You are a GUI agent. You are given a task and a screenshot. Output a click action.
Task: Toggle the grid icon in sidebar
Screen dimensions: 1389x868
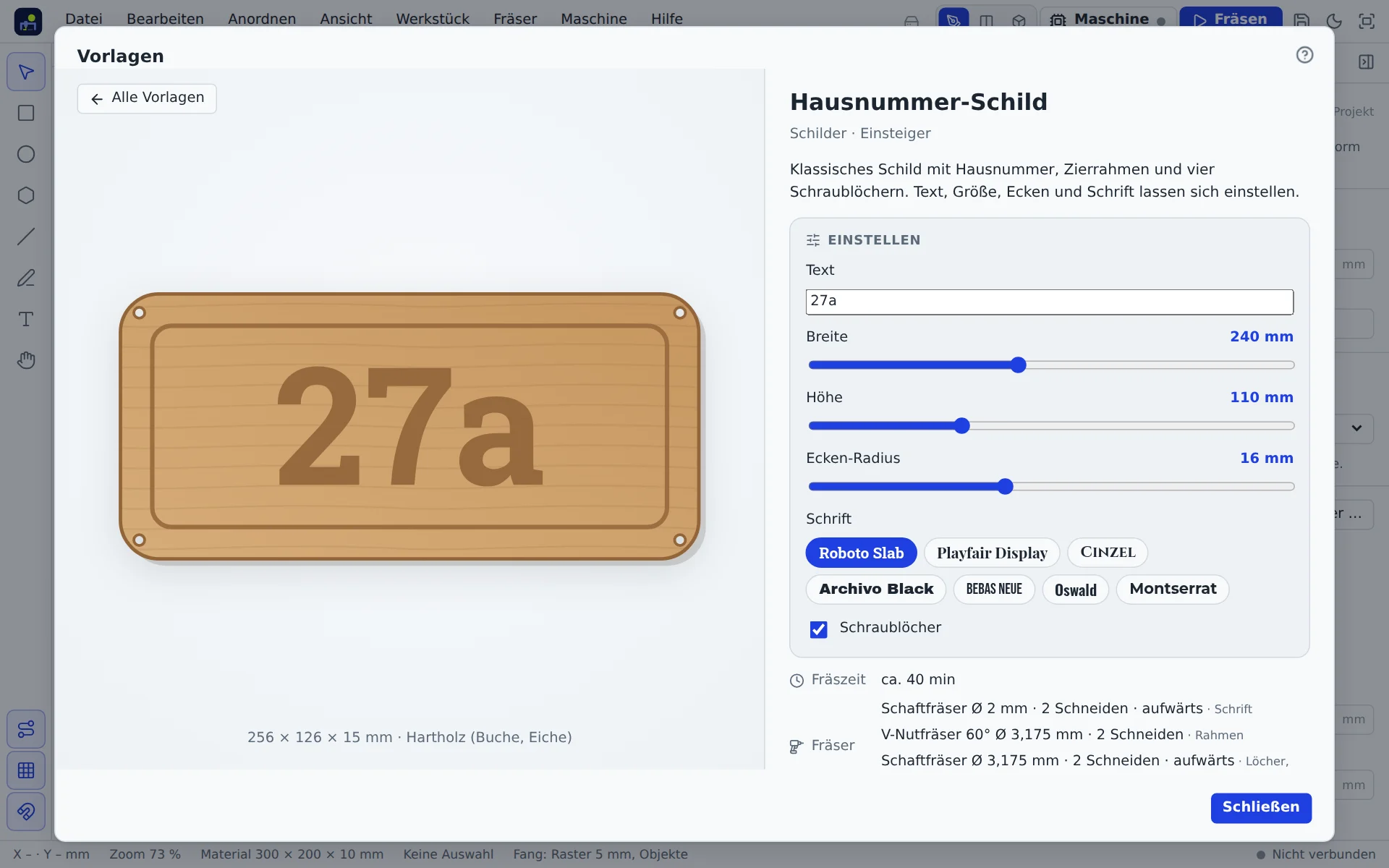(26, 770)
